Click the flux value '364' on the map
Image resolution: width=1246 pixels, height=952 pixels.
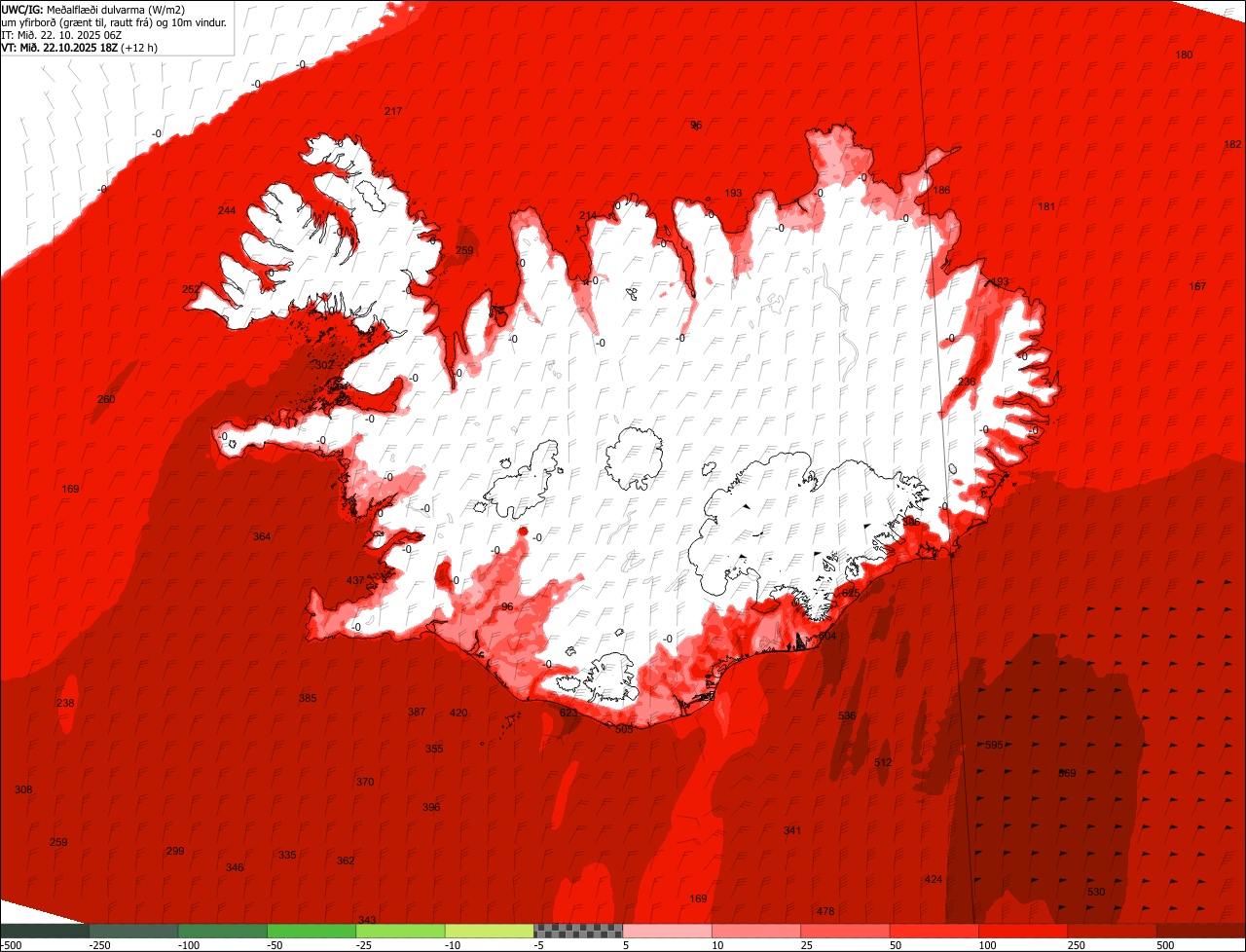[262, 537]
